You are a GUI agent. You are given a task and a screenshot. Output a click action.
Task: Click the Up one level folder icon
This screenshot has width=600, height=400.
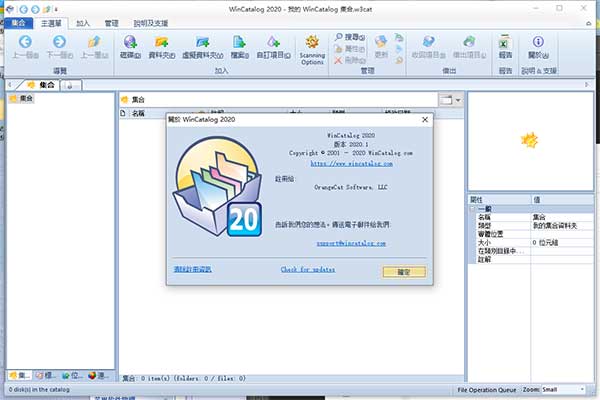coord(94,41)
